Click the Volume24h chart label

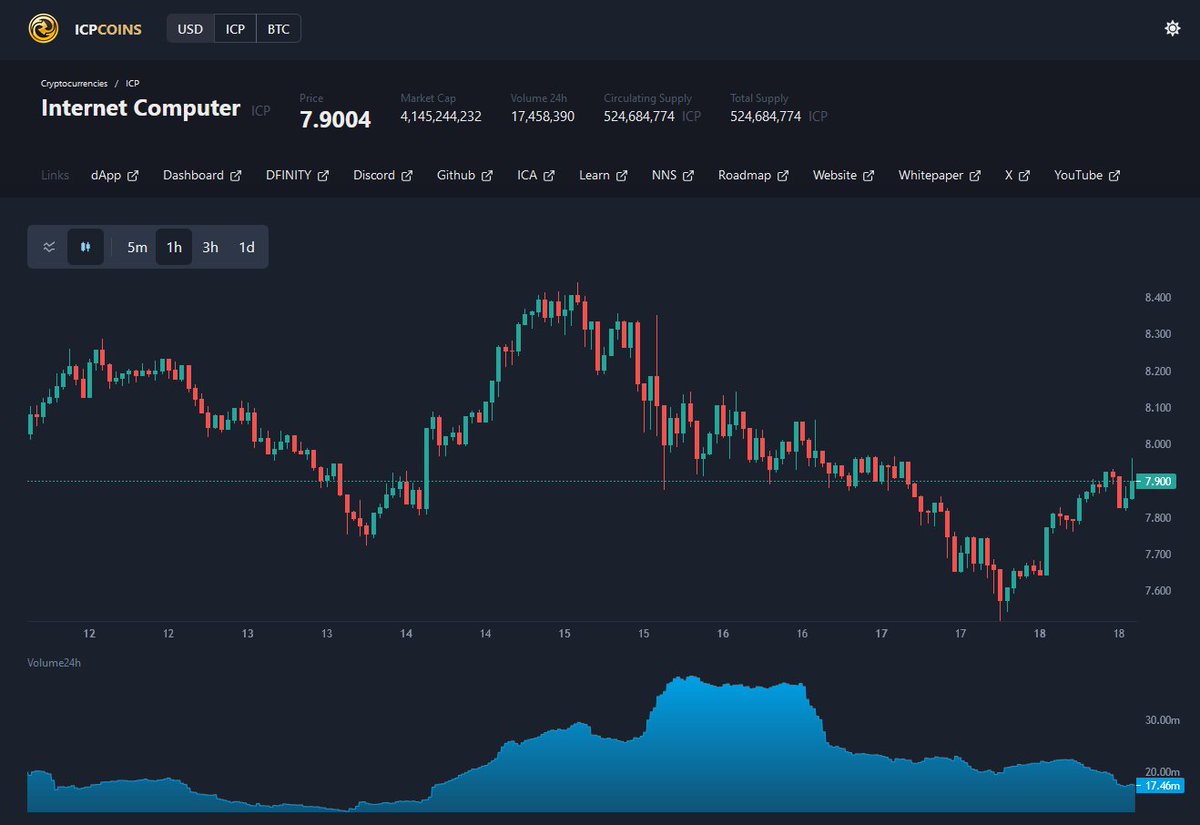pyautogui.click(x=52, y=662)
